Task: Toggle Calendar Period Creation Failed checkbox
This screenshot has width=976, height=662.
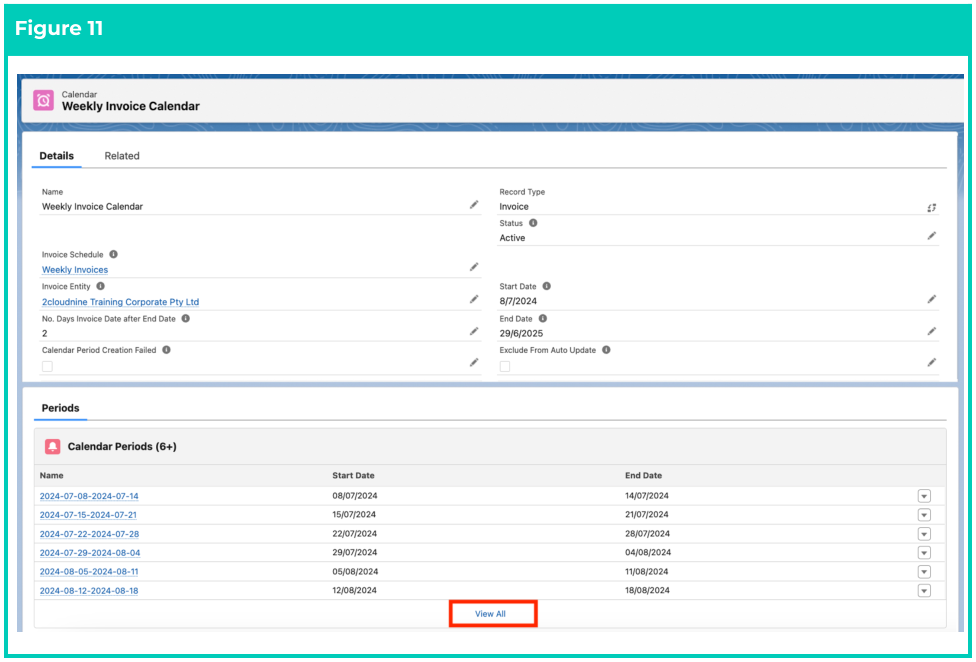Action: (x=47, y=366)
